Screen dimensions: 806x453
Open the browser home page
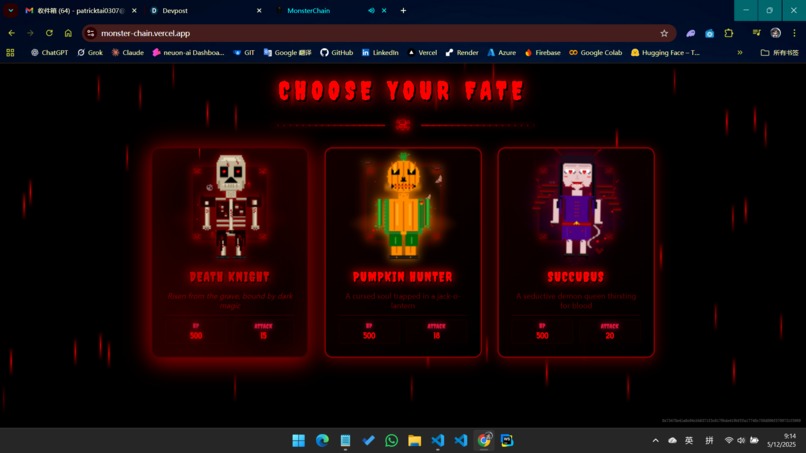pyautogui.click(x=68, y=33)
